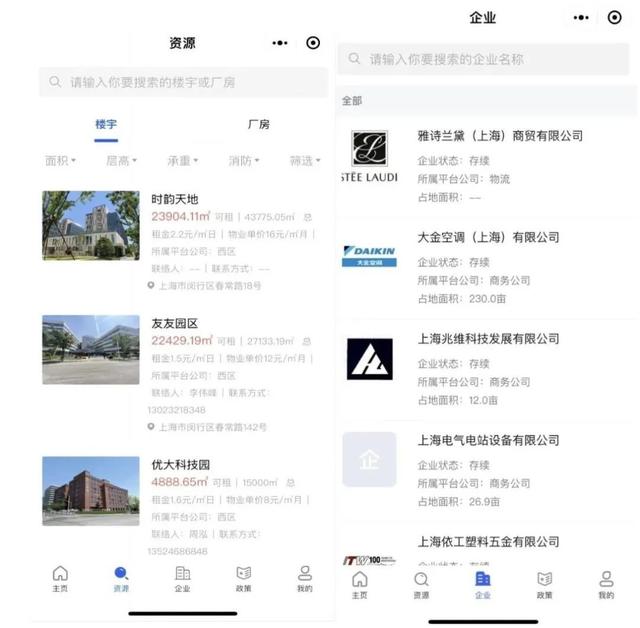Click 占地面积: 230.0亩 text
This screenshot has width=640, height=628.
462,299
